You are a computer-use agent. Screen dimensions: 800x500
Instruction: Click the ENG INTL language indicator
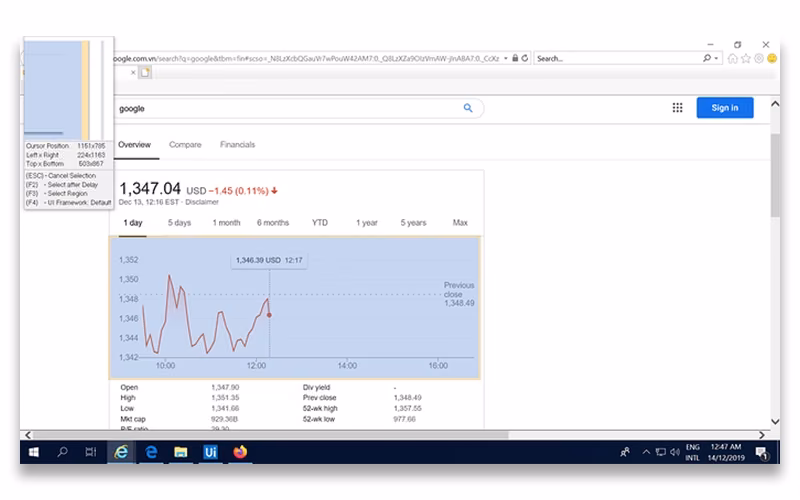(x=692, y=453)
